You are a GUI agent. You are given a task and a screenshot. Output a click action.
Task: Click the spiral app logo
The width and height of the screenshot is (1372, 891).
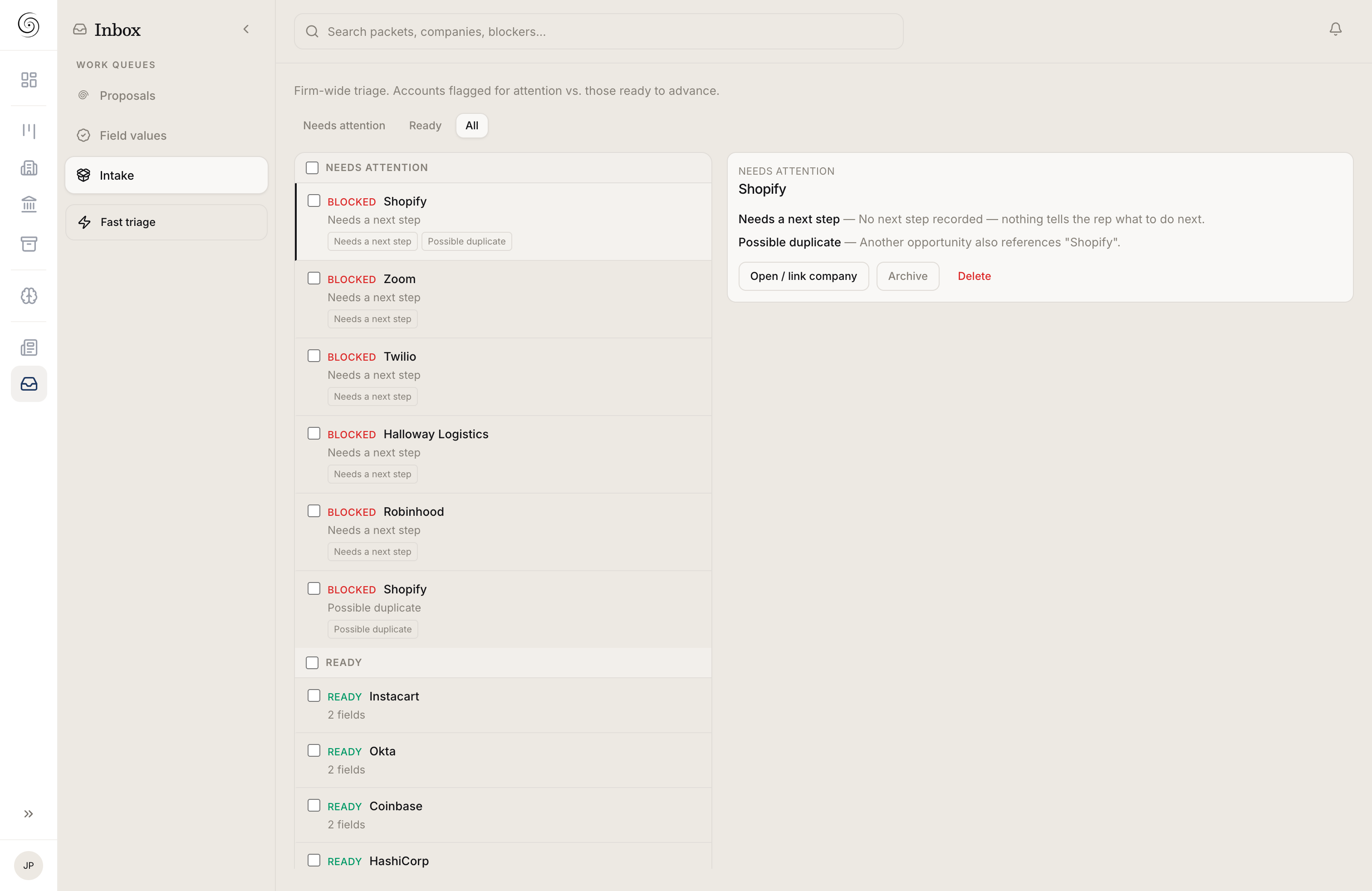point(28,25)
